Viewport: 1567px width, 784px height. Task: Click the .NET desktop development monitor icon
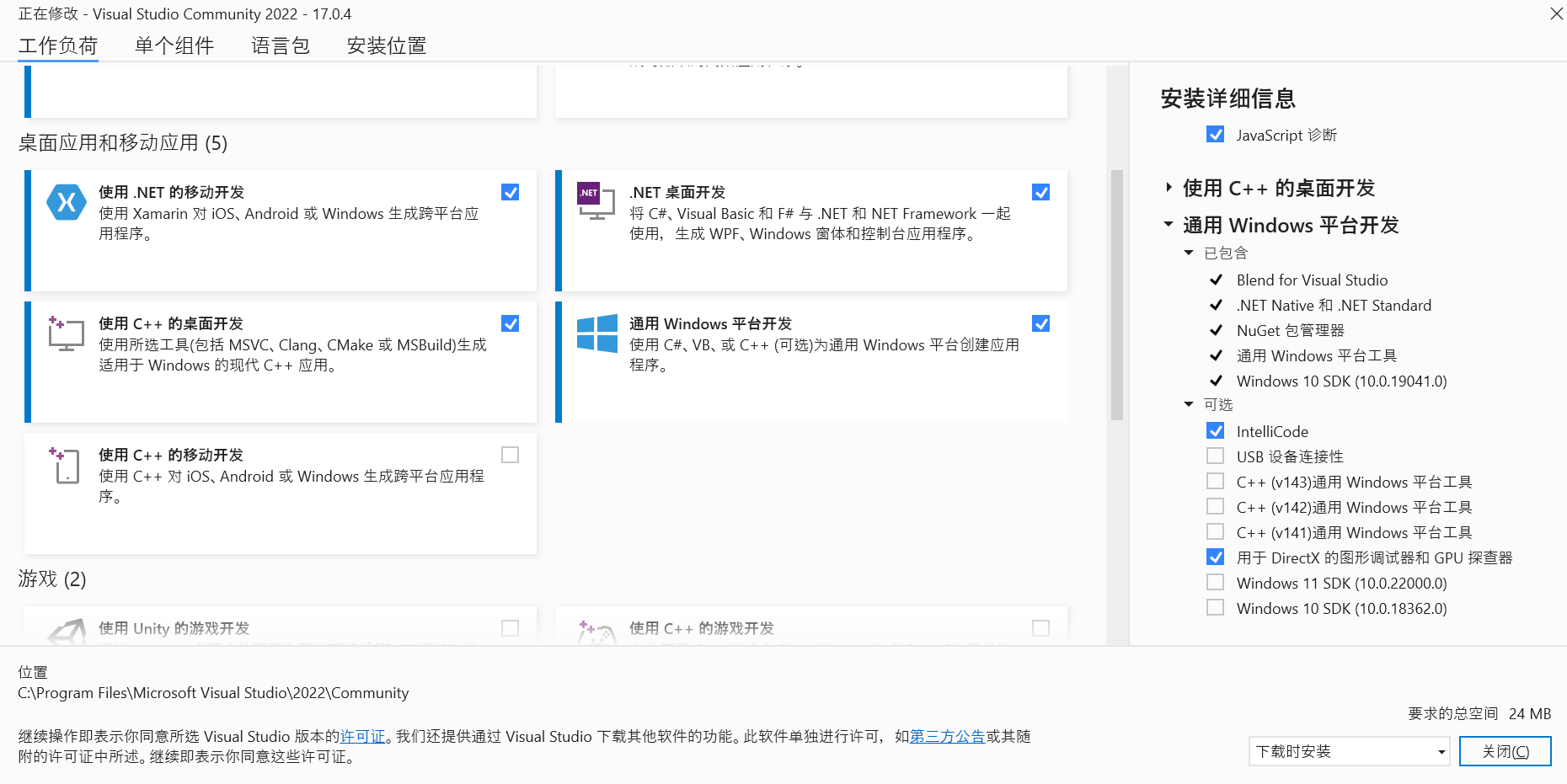[596, 200]
